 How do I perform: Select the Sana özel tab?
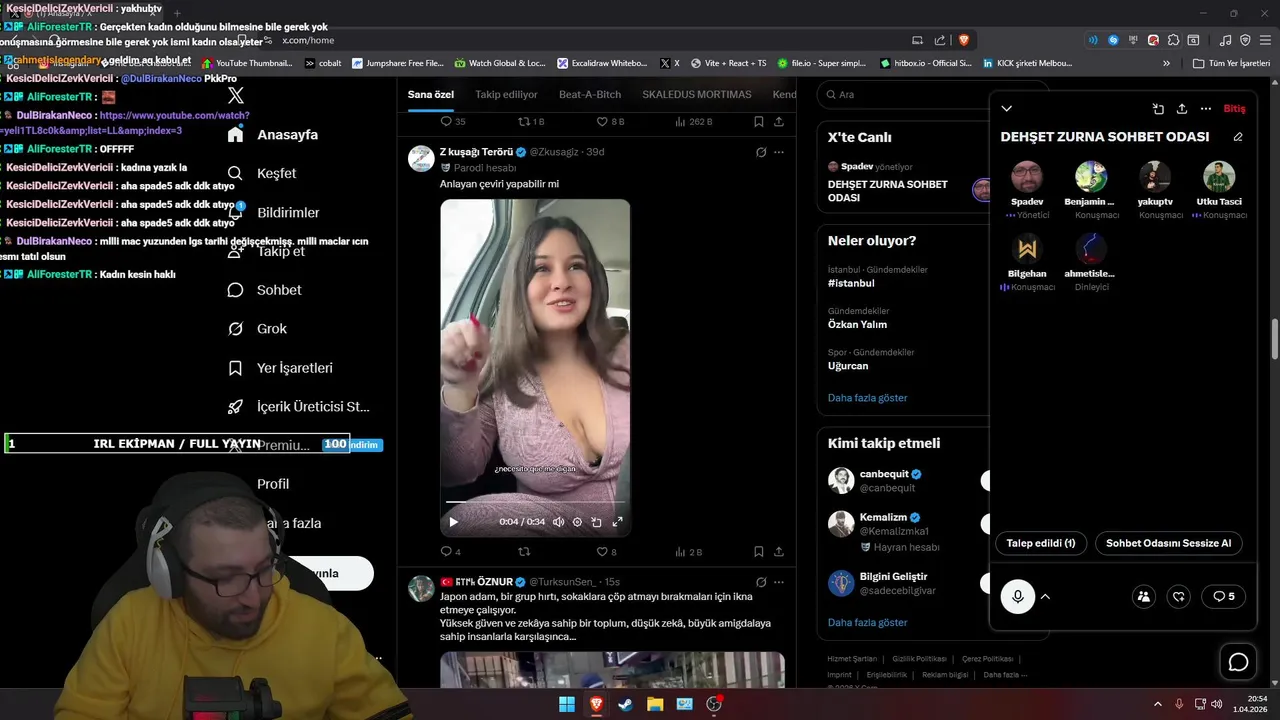coord(431,94)
